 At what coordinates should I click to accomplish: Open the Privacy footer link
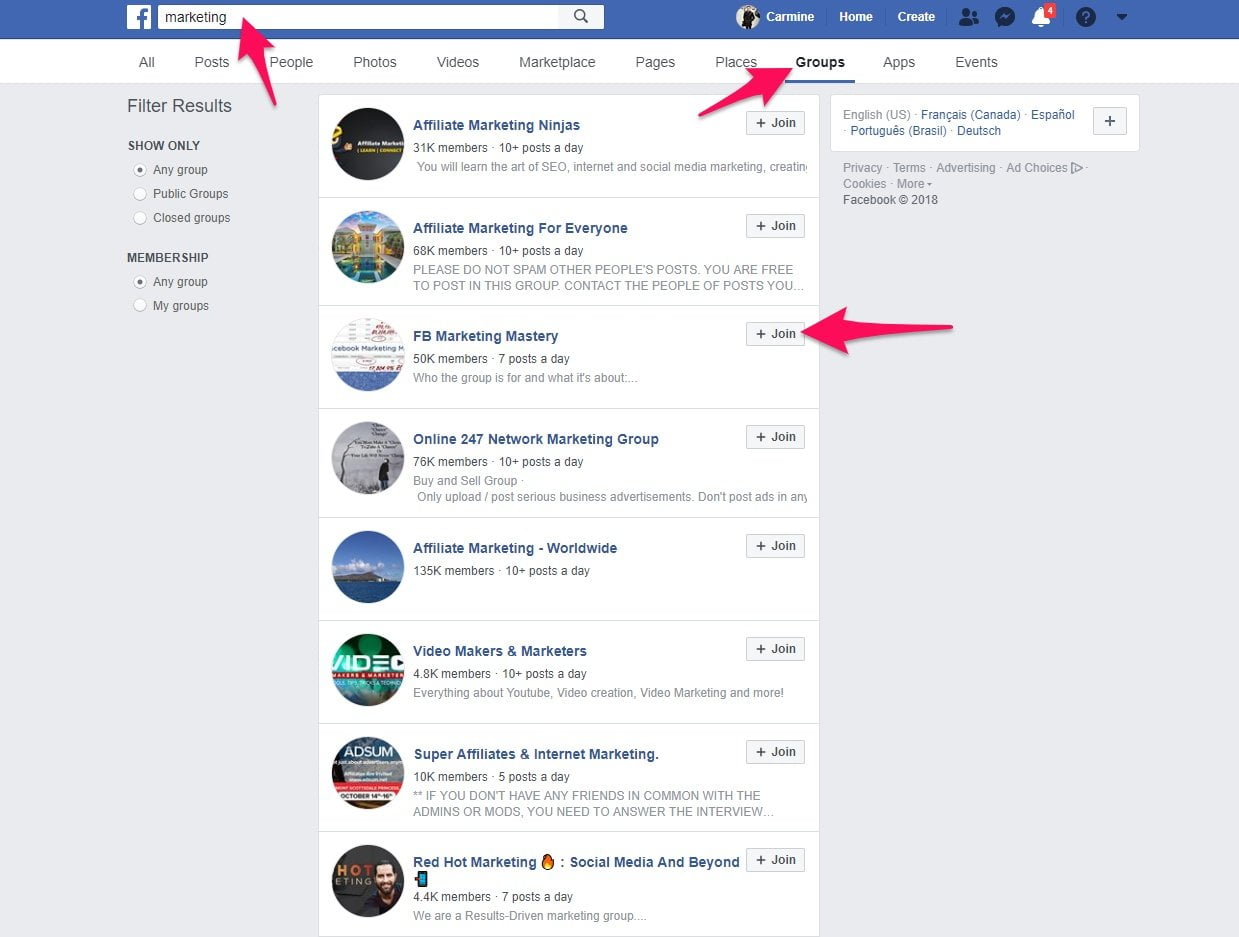(862, 168)
